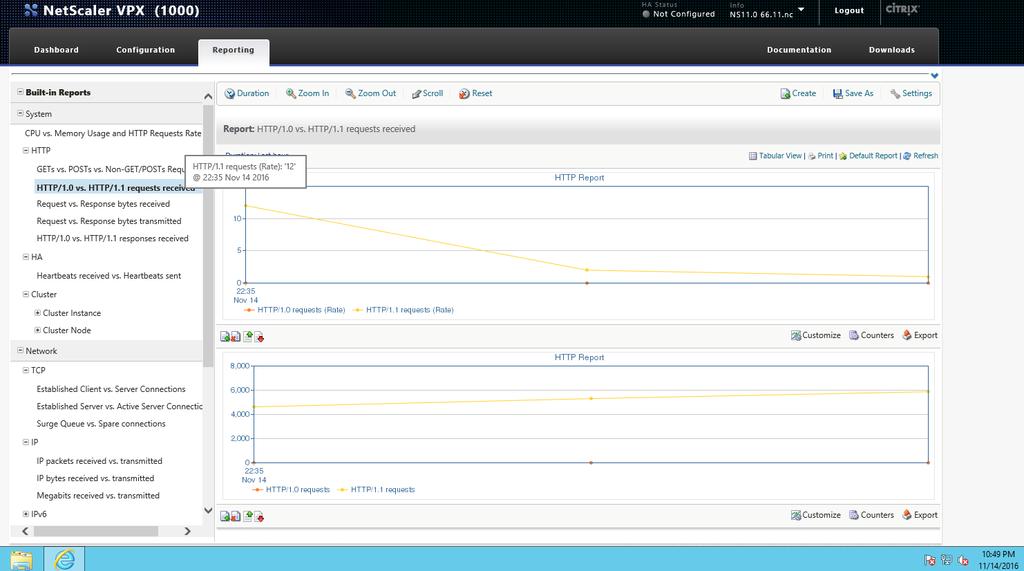Click the tree panel's down scroll arrow
Viewport: 1024px width, 571px height.
tap(208, 510)
